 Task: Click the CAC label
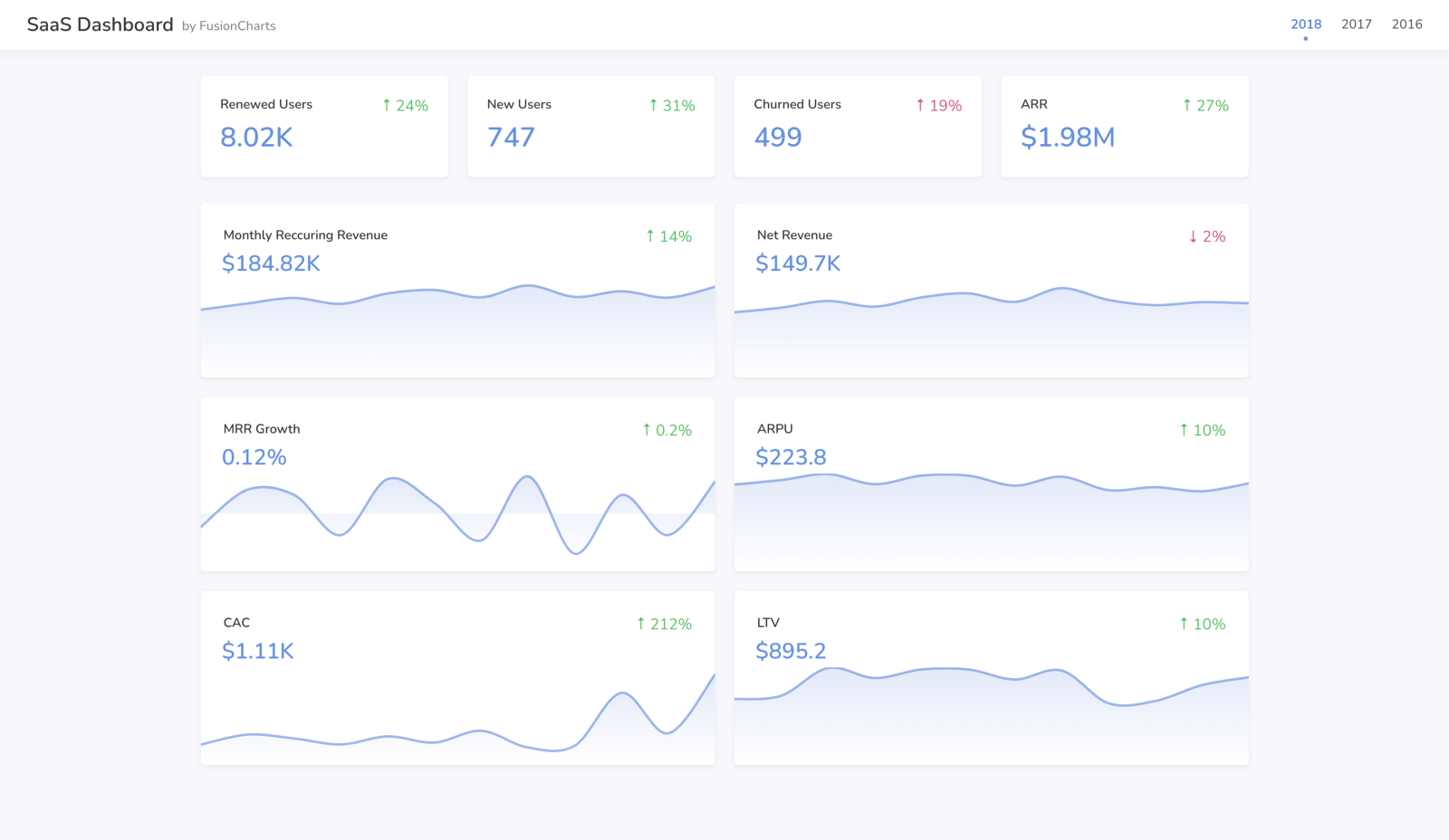point(236,622)
